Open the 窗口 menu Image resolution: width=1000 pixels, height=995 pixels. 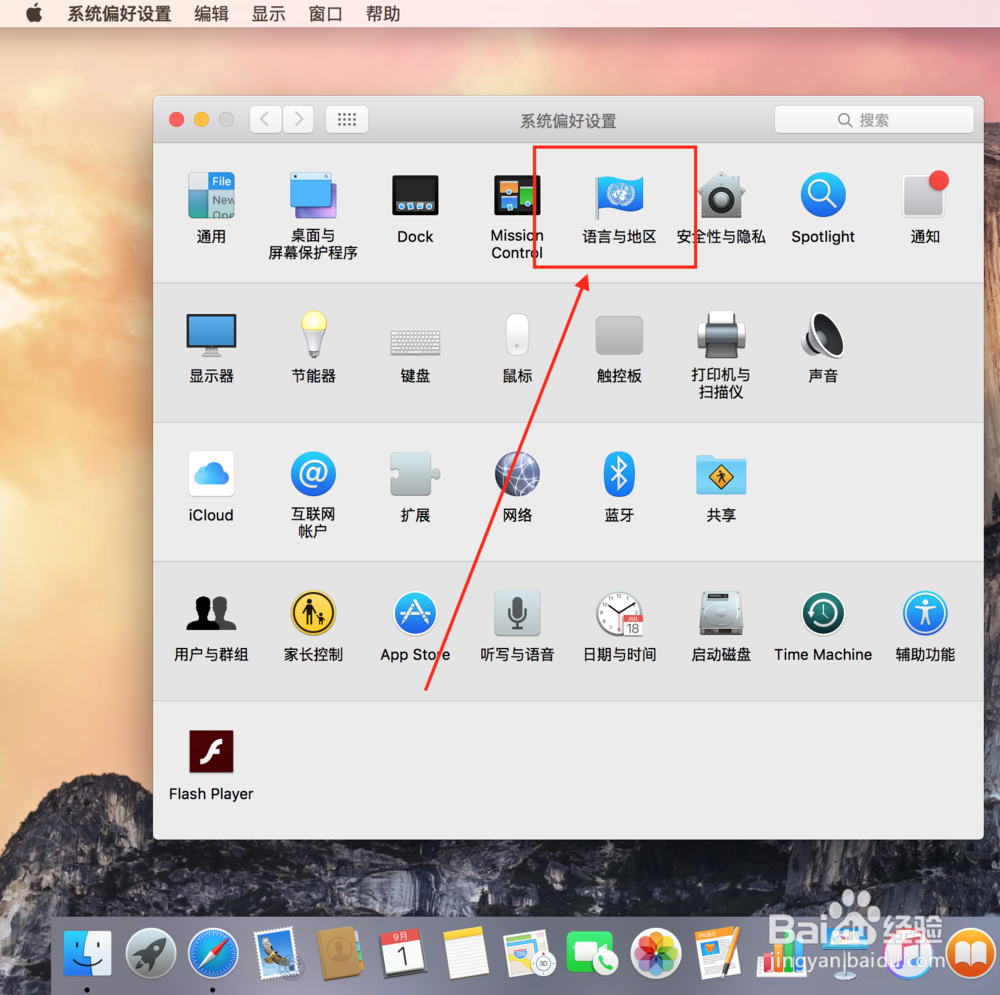pos(326,13)
